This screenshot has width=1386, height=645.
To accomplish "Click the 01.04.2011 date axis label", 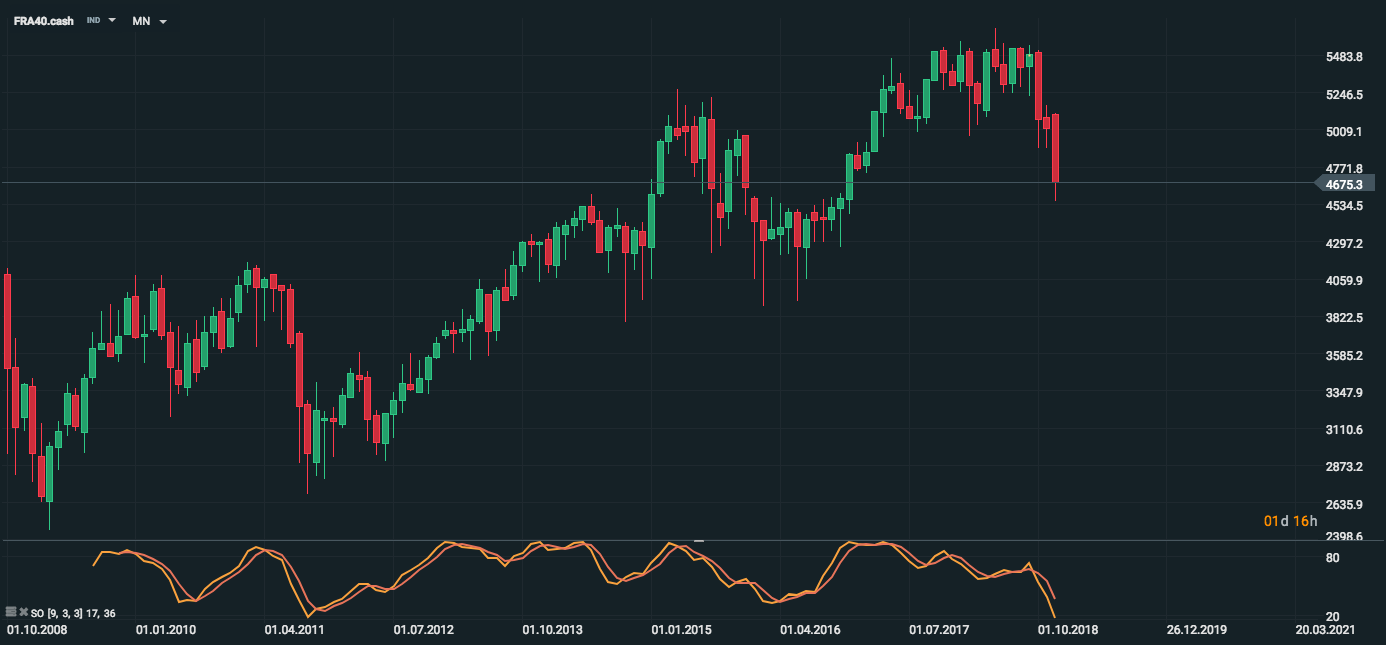I will (x=295, y=631).
